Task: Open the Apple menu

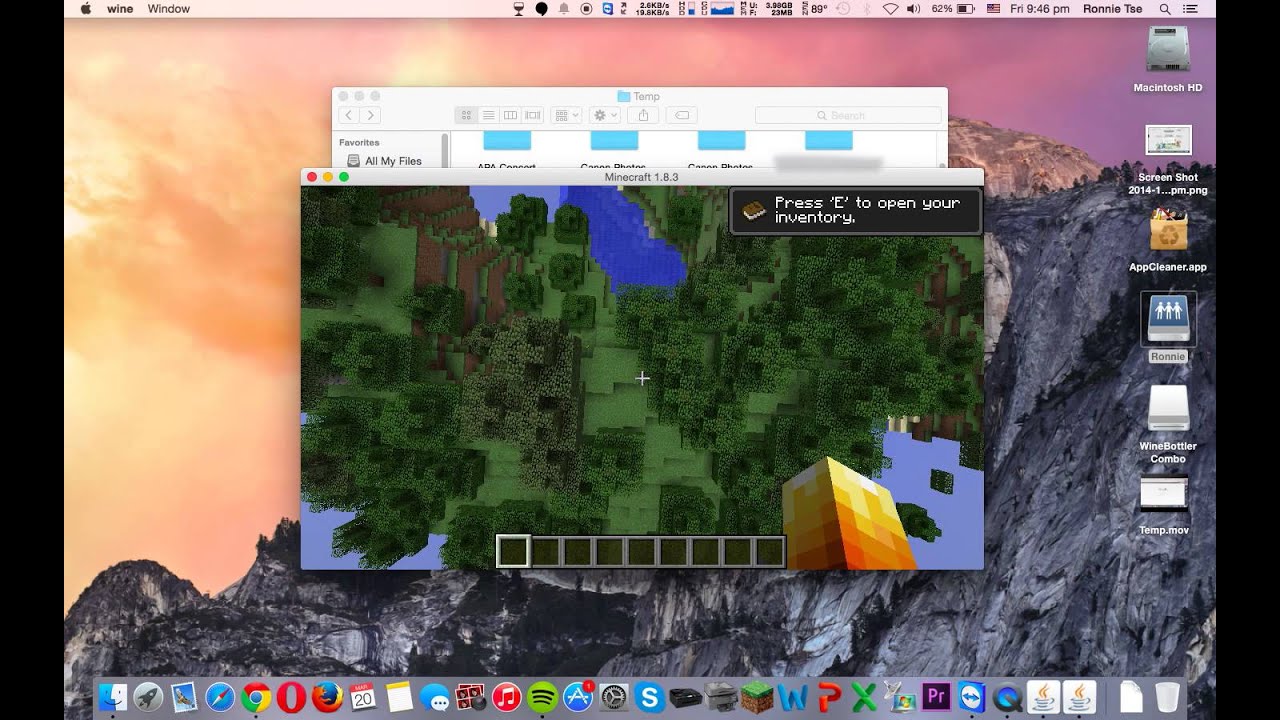Action: click(85, 9)
